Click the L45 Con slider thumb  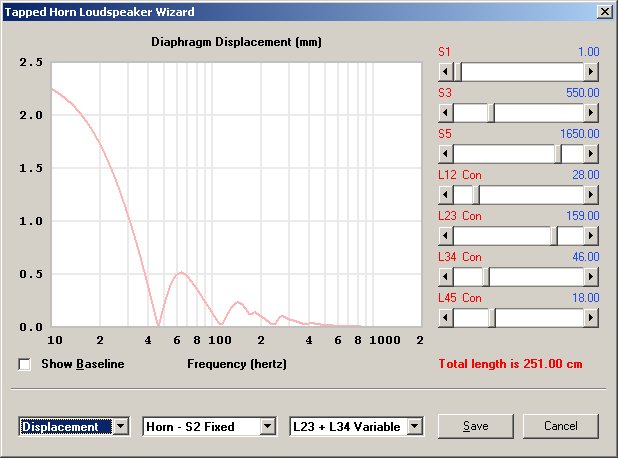(x=492, y=318)
